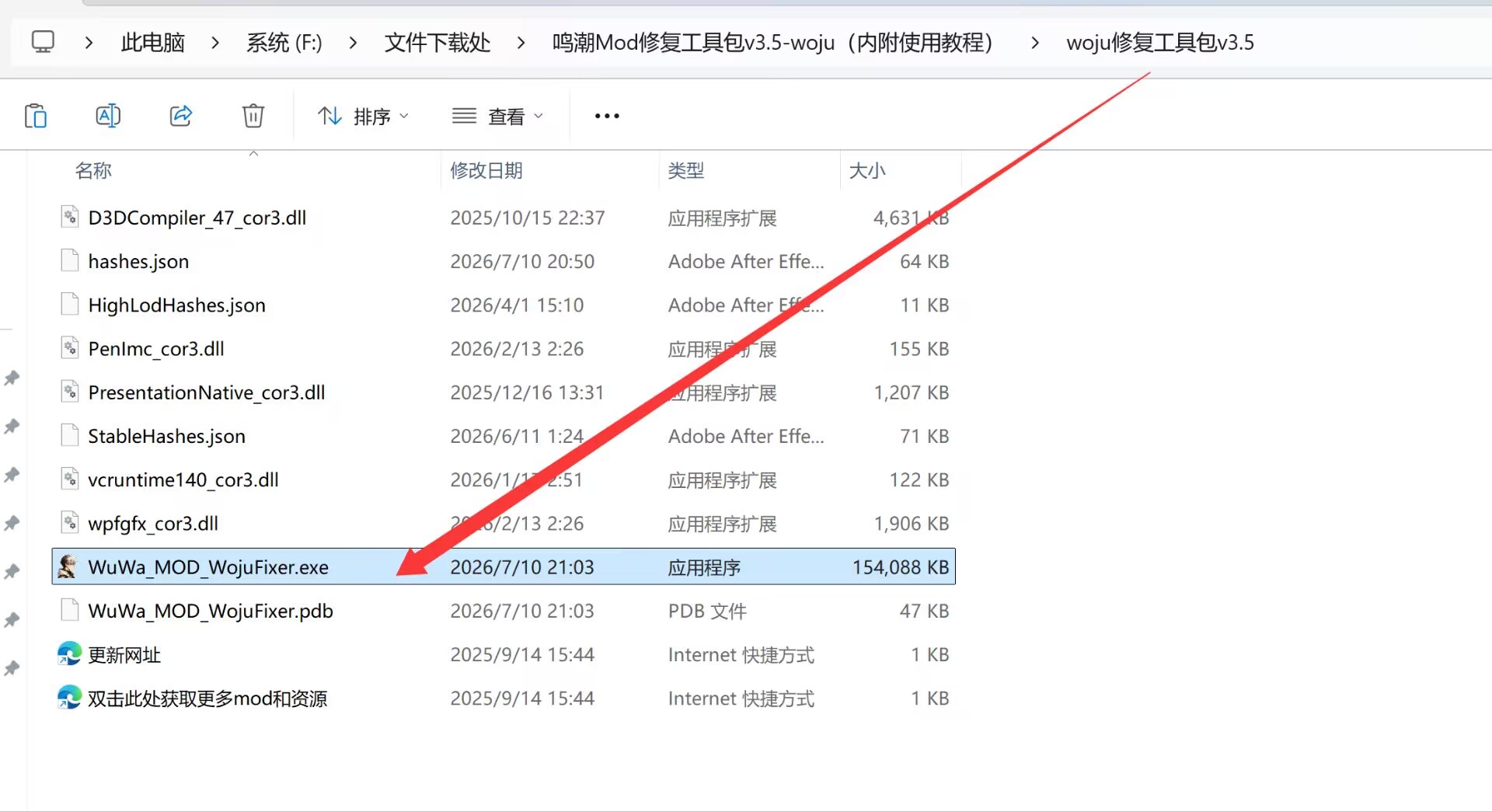Sort by 修改日期 column header
This screenshot has height=812, width=1492.
(x=486, y=170)
